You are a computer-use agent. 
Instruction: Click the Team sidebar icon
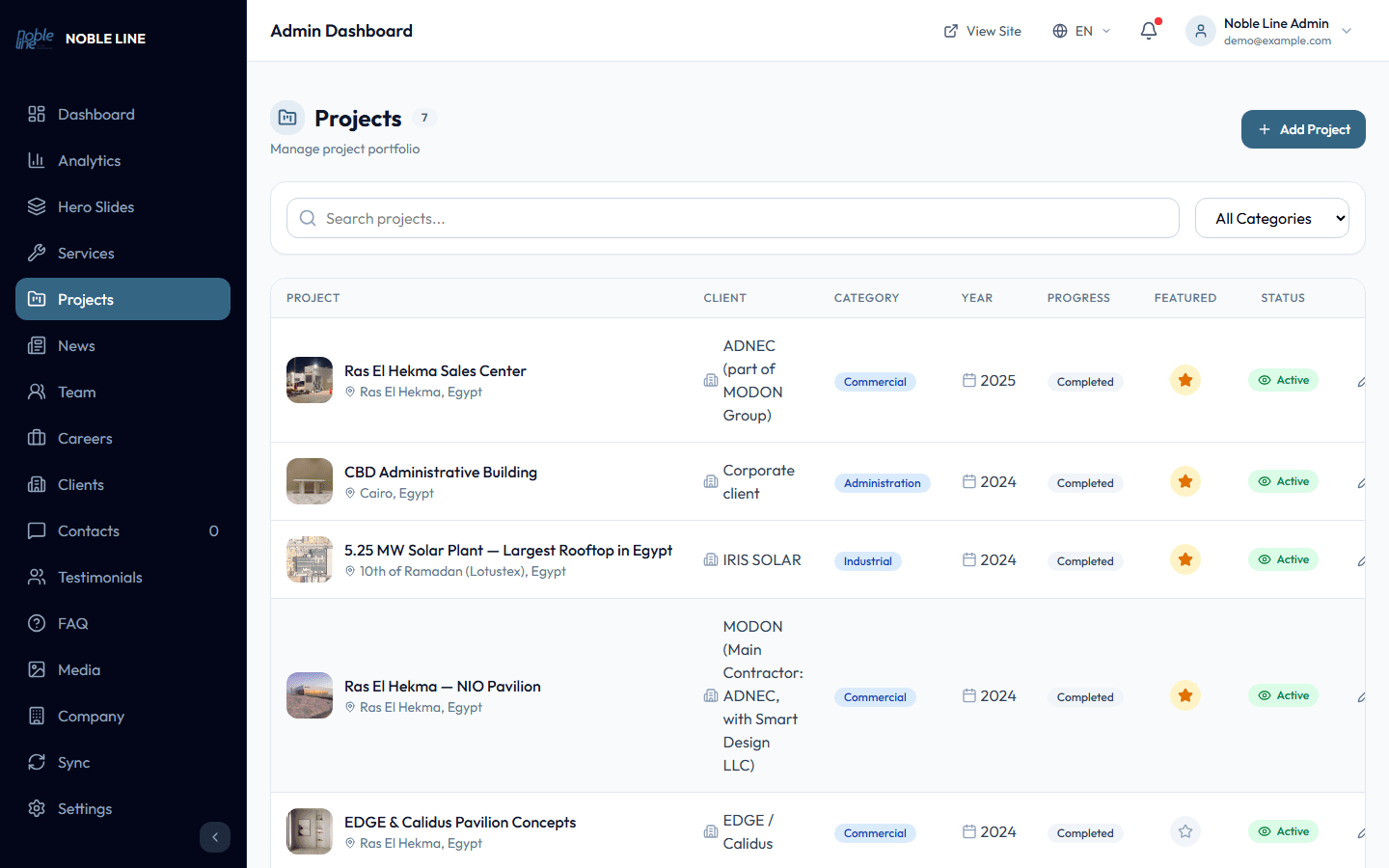(37, 392)
